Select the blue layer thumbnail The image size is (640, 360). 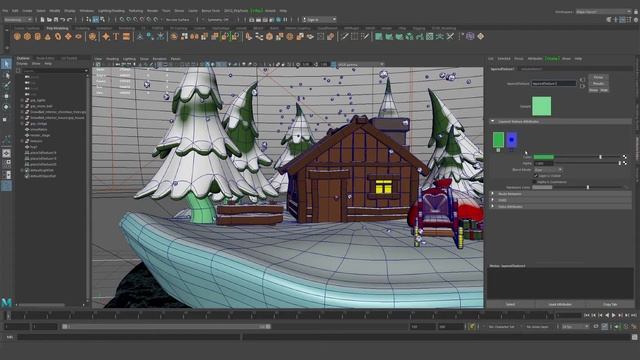click(511, 140)
